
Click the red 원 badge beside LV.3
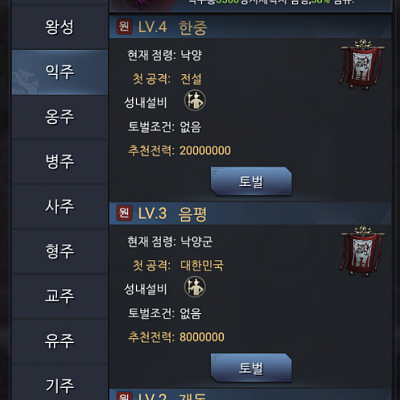tap(124, 213)
